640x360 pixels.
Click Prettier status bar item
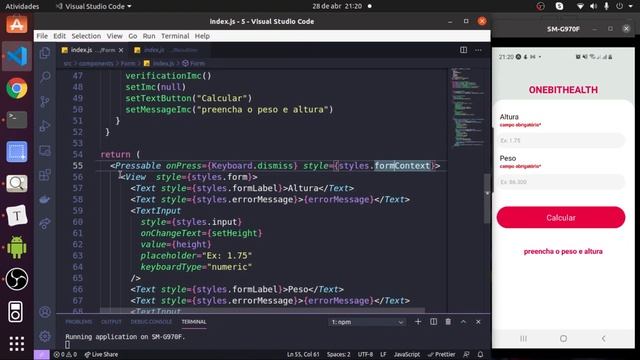click(441, 354)
